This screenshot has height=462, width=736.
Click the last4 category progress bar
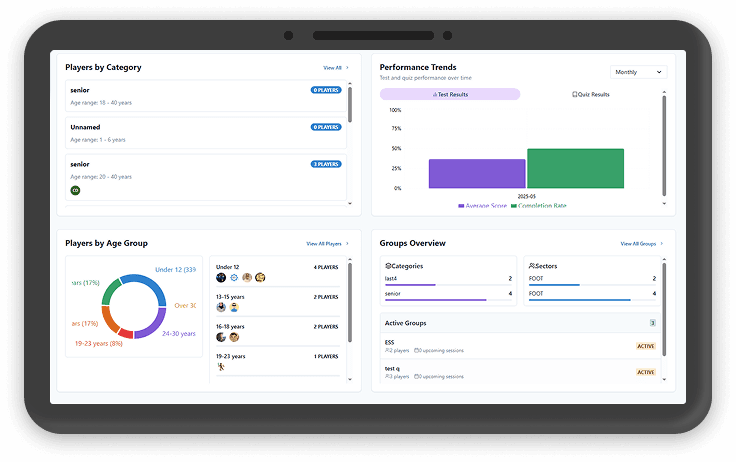coord(448,285)
